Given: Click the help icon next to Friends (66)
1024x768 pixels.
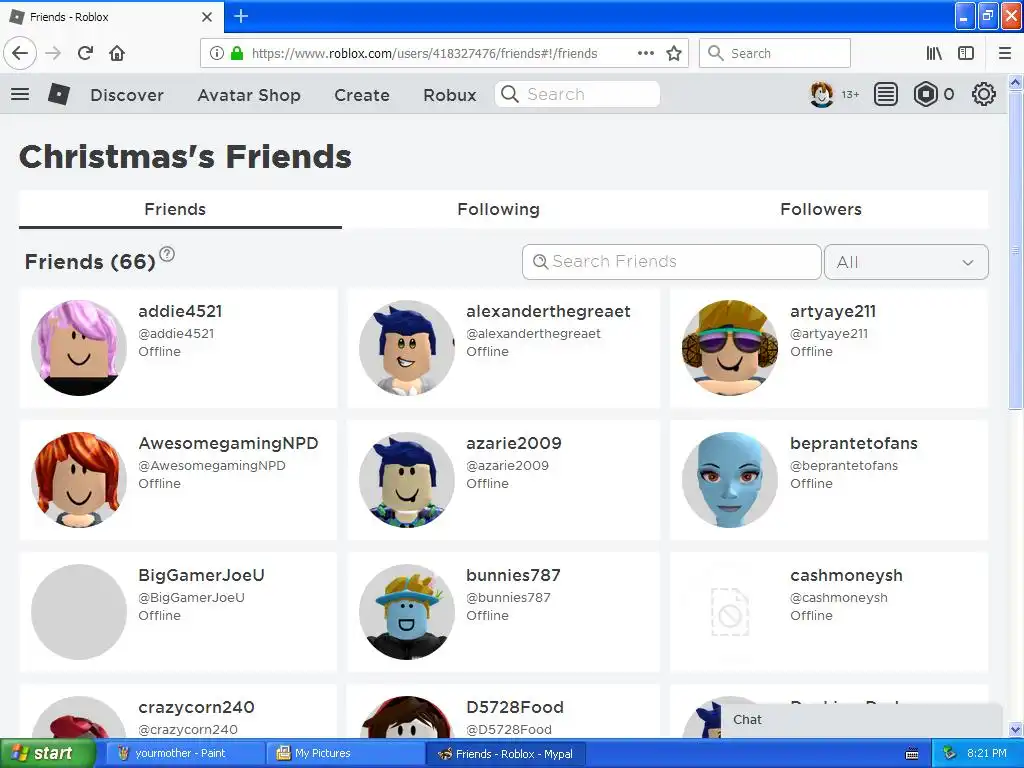Looking at the screenshot, I should 167,254.
